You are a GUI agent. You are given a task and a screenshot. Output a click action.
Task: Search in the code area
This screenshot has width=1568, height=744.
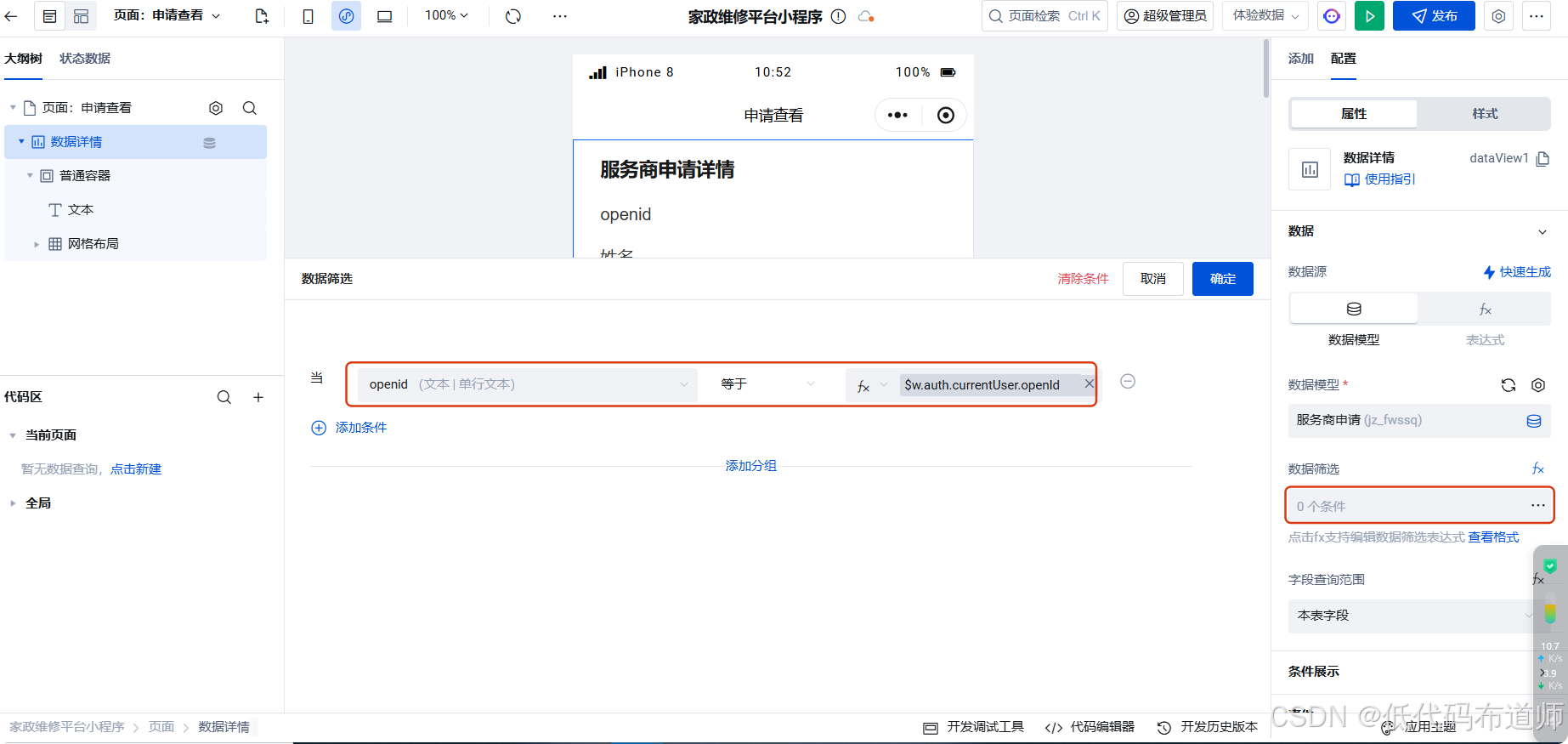pos(224,397)
